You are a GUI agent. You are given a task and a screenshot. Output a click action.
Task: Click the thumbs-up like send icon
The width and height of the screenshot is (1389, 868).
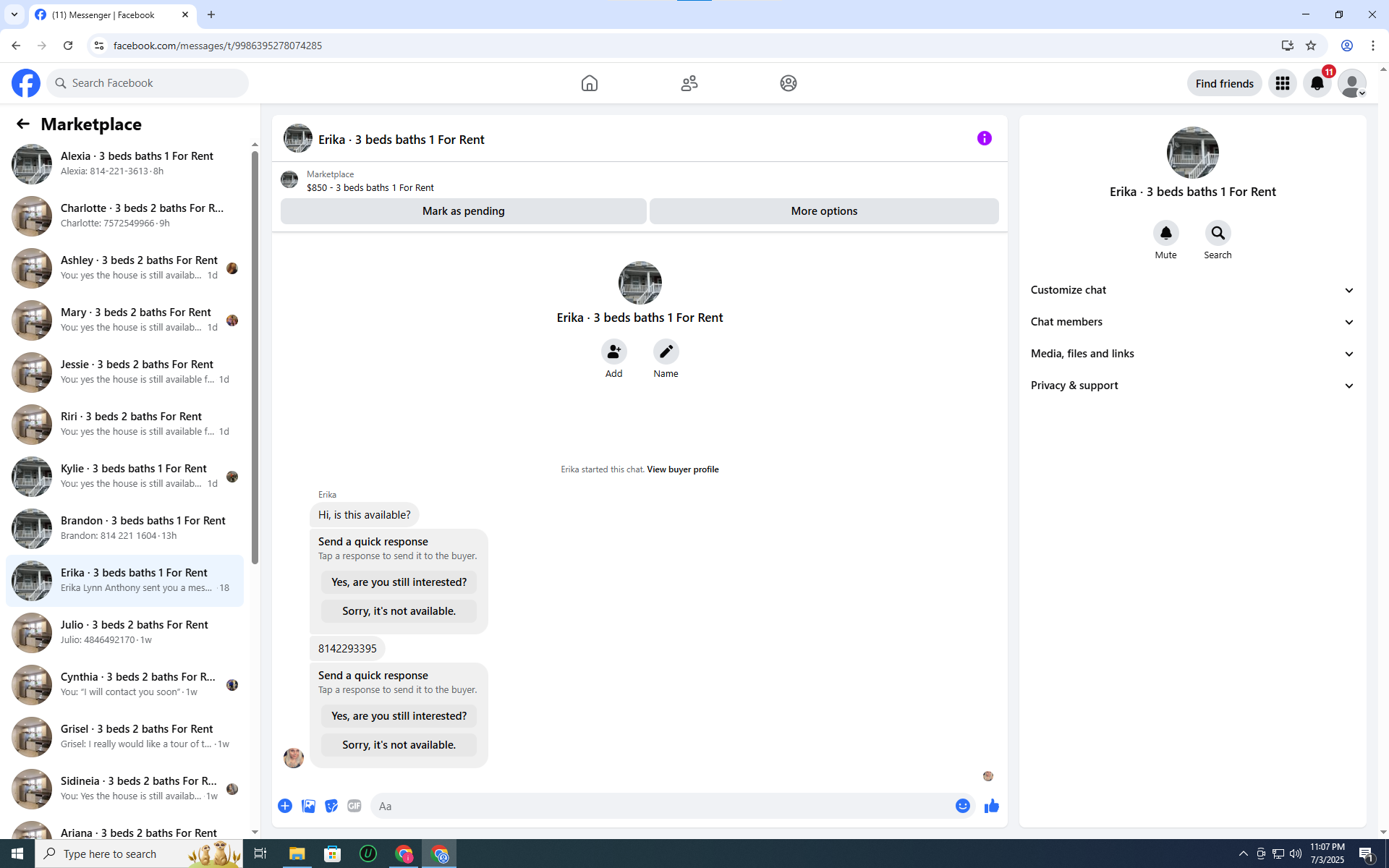coord(991,806)
